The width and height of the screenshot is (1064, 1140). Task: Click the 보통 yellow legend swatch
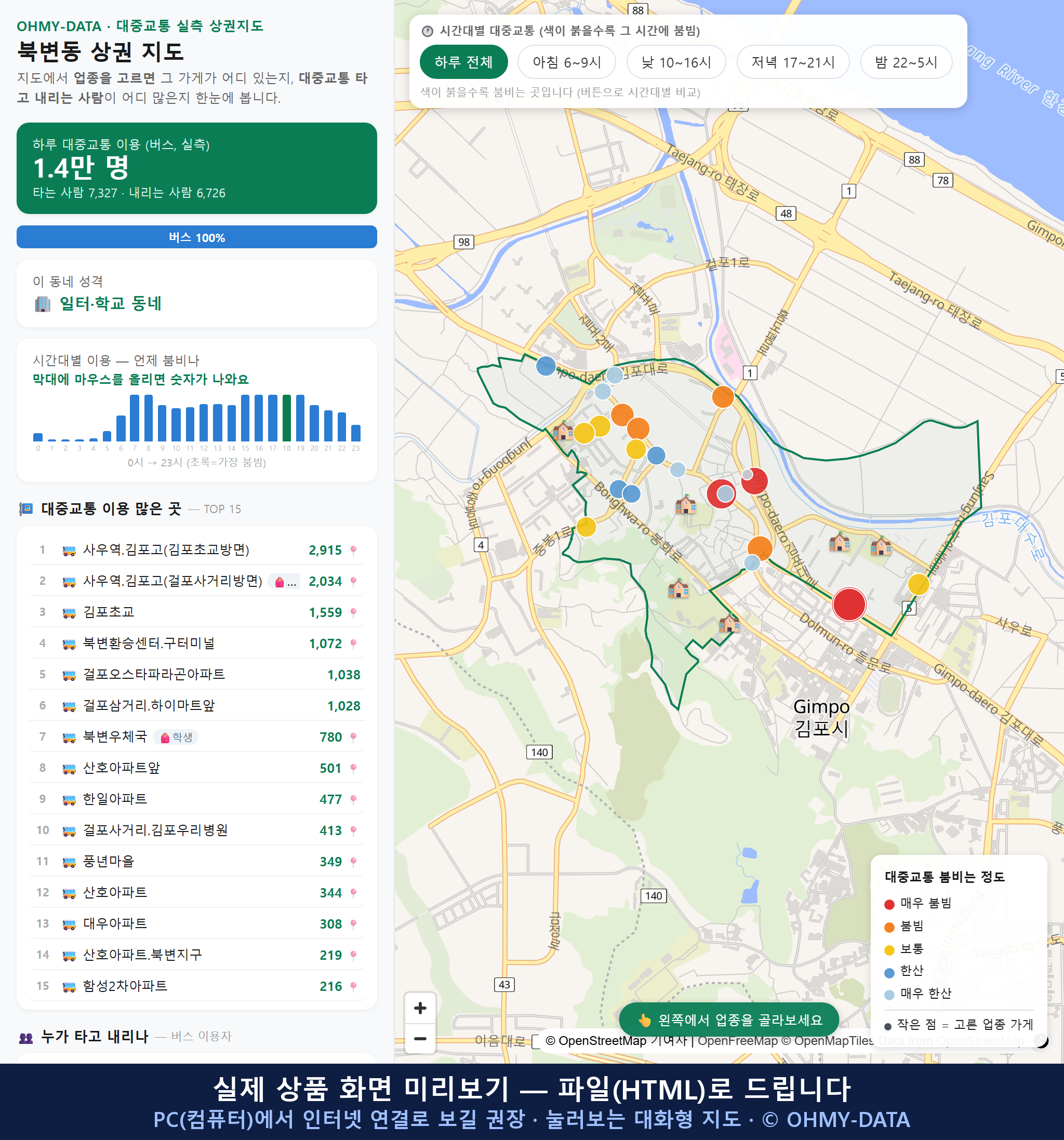tap(889, 950)
